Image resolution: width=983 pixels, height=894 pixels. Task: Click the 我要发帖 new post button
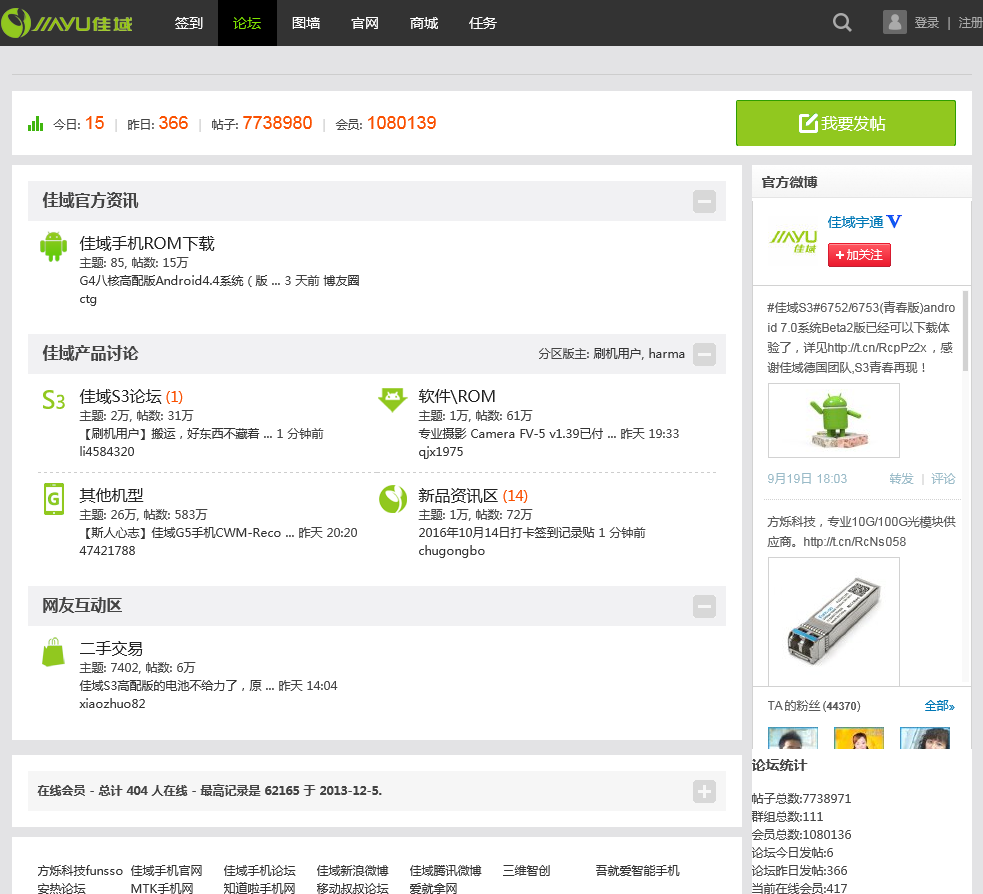pyautogui.click(x=846, y=123)
